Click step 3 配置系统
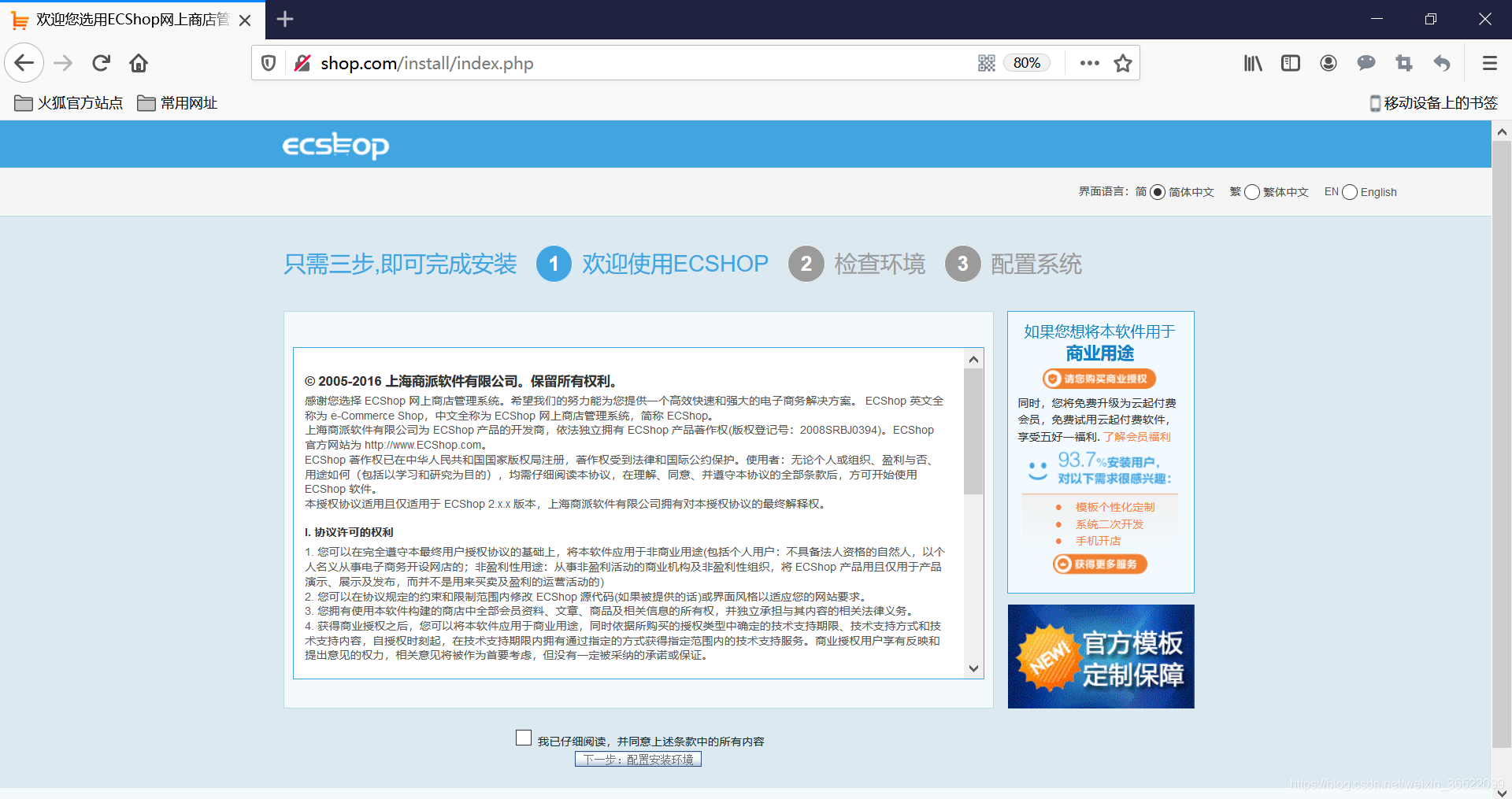1512x799 pixels. tap(1014, 264)
